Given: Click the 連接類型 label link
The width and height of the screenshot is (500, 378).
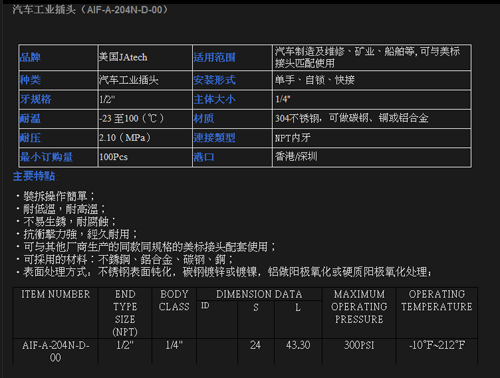Looking at the screenshot, I should [214, 138].
